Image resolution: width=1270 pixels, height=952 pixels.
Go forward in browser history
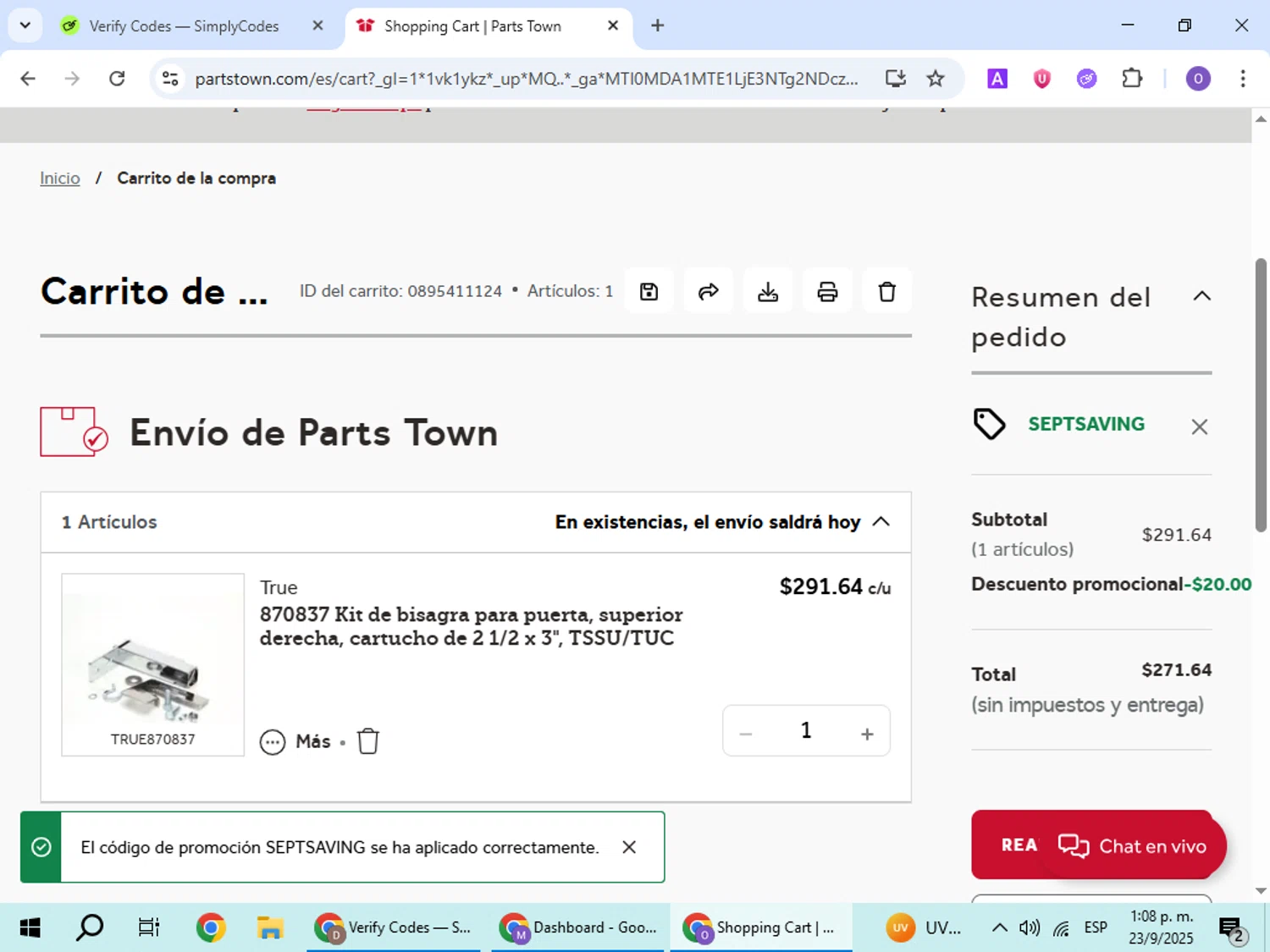[73, 79]
